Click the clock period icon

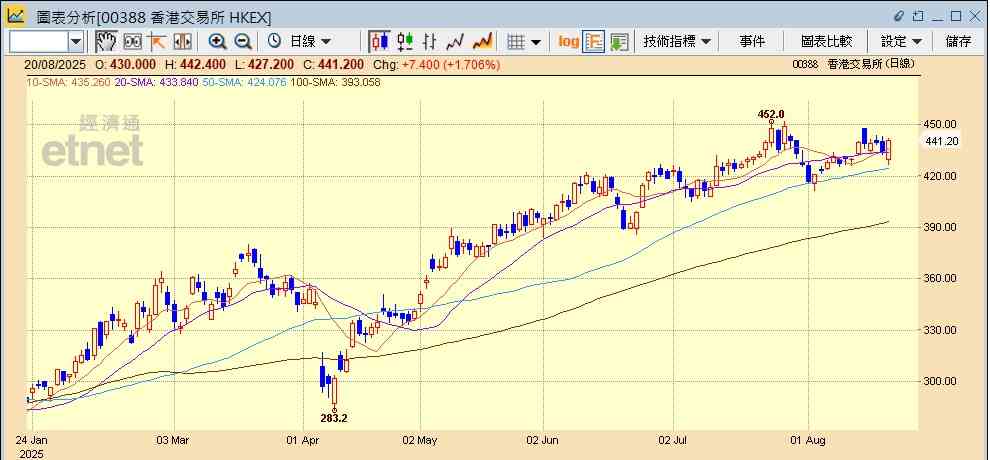275,42
